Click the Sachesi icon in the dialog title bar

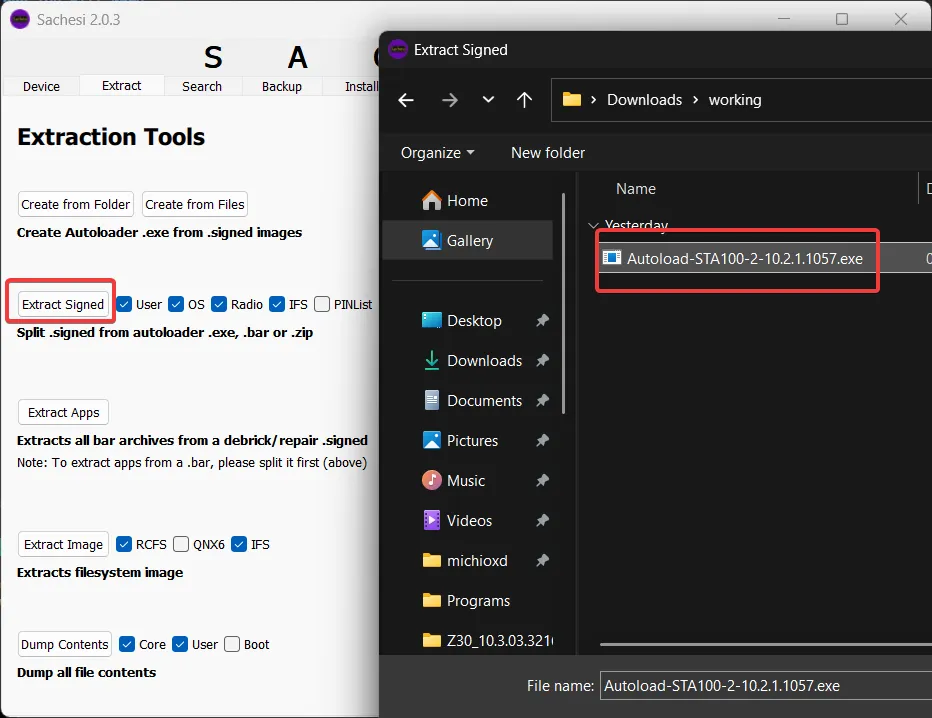point(399,49)
